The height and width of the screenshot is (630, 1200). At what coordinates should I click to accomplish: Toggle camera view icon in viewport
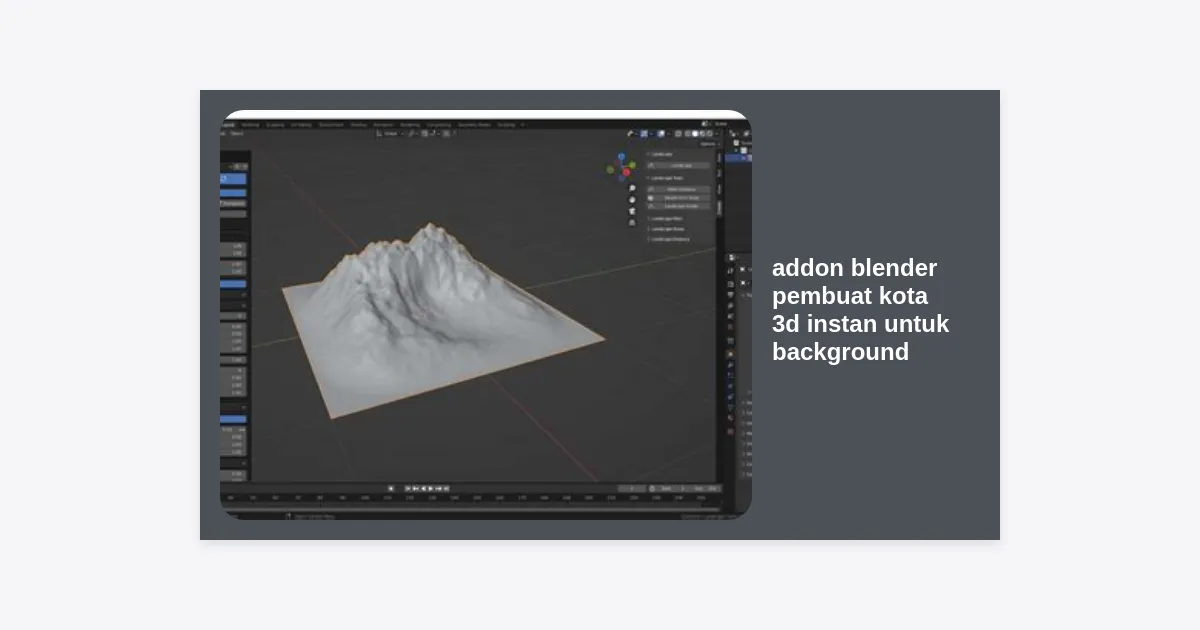tap(632, 211)
